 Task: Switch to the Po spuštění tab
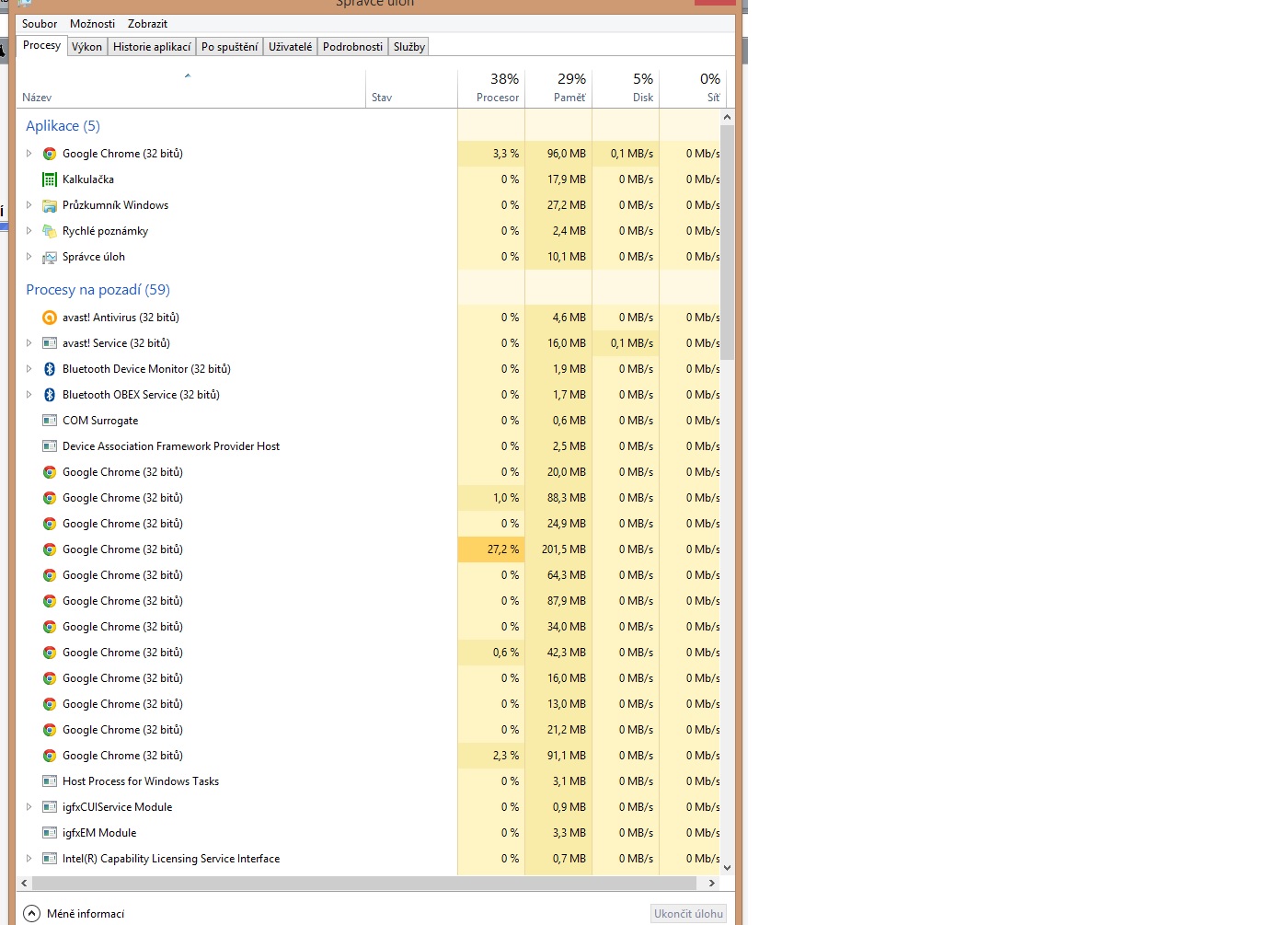[x=230, y=47]
